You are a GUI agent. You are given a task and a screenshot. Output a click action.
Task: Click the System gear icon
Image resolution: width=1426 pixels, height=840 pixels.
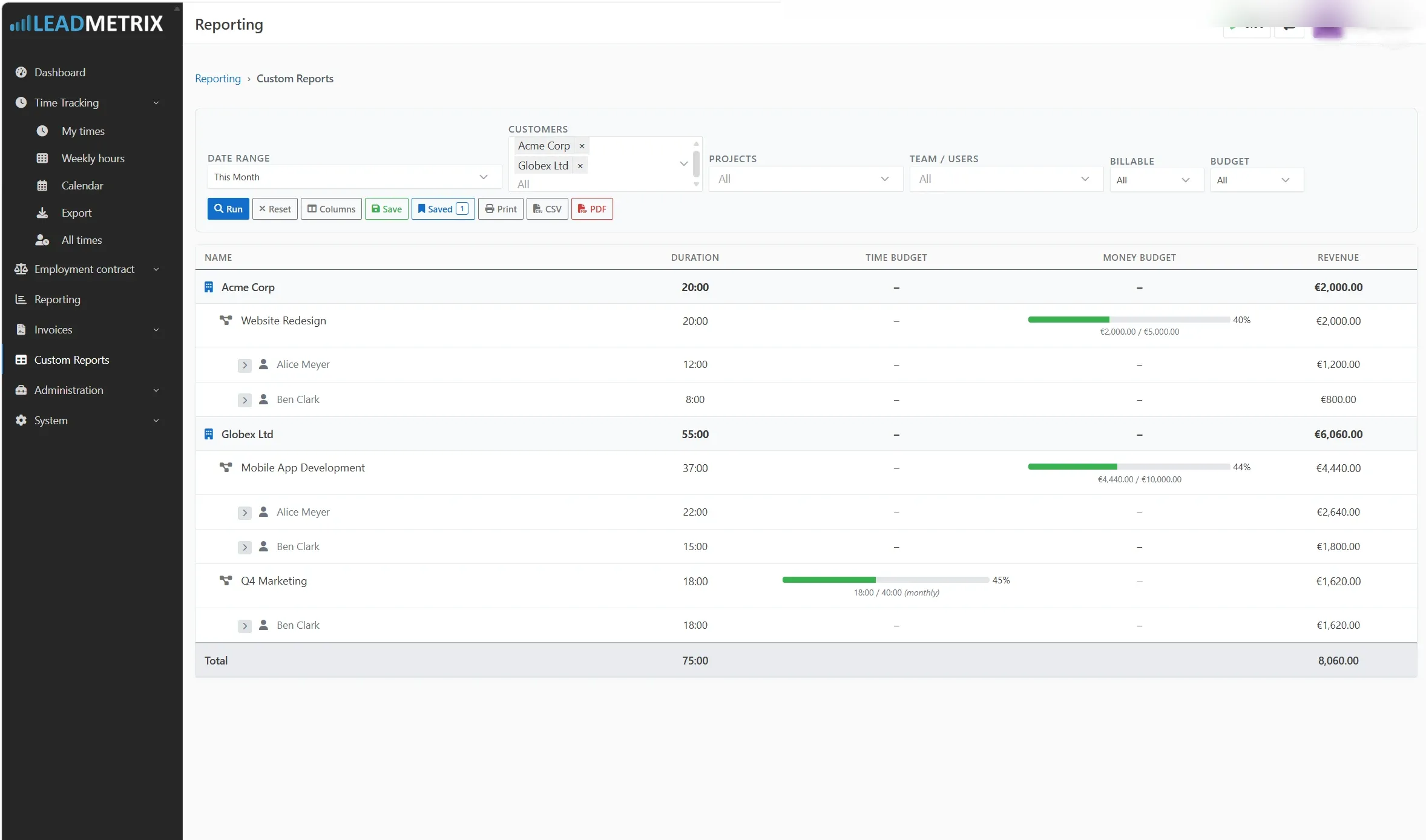click(21, 420)
